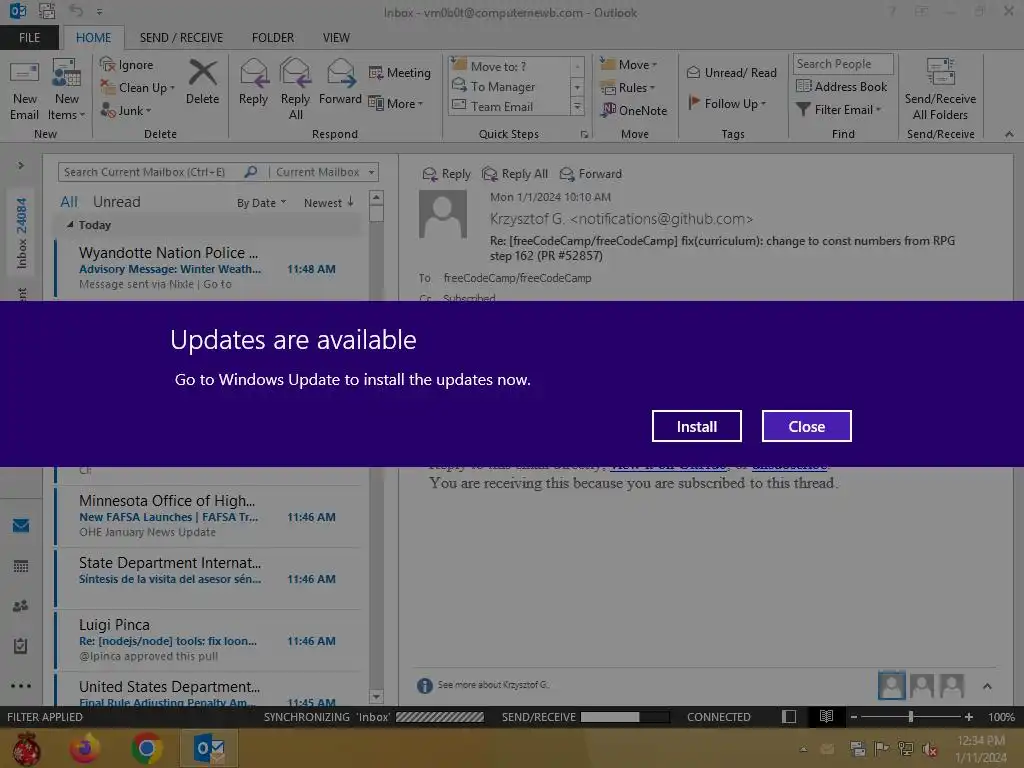1024x768 pixels.
Task: Switch to the HOME tab
Action: click(x=93, y=38)
